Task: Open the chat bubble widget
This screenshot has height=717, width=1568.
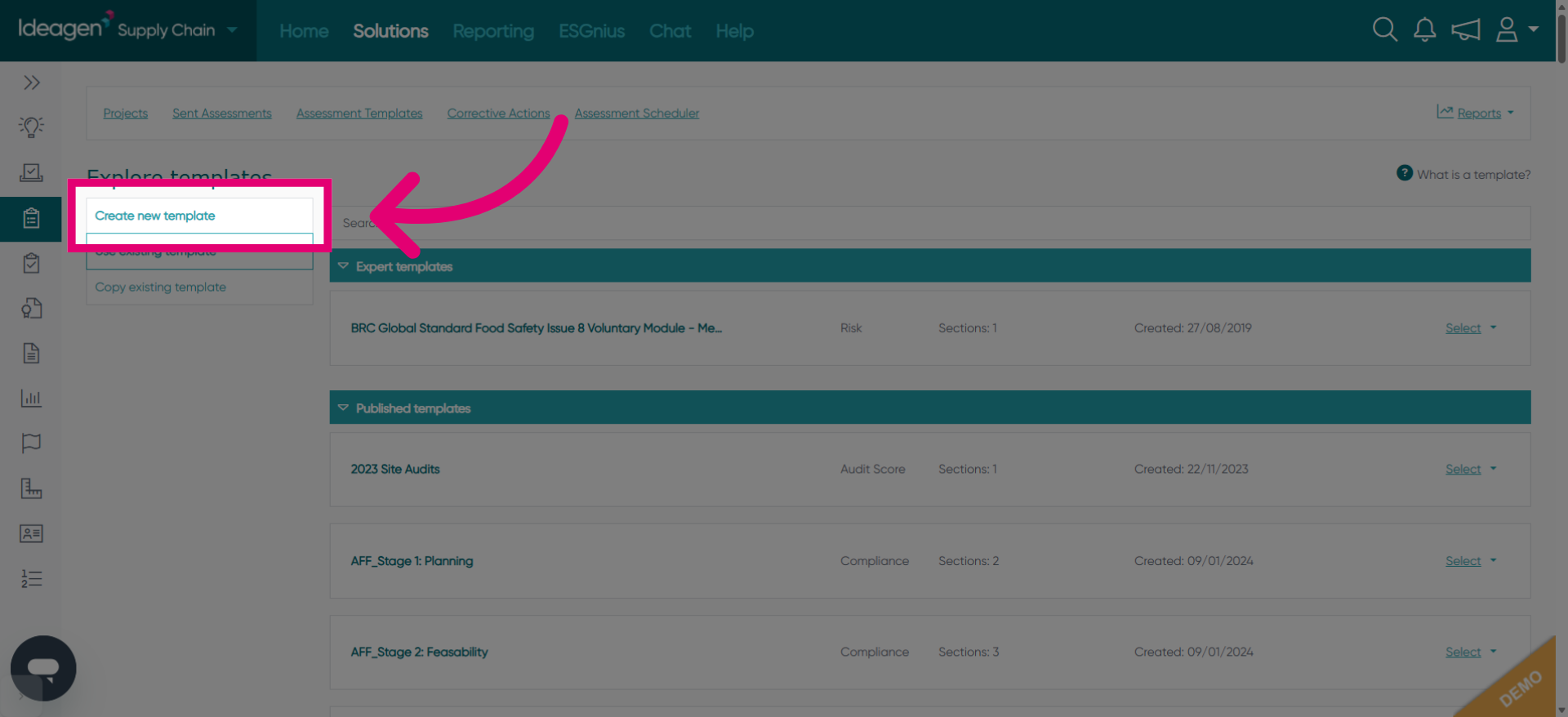Action: click(43, 668)
